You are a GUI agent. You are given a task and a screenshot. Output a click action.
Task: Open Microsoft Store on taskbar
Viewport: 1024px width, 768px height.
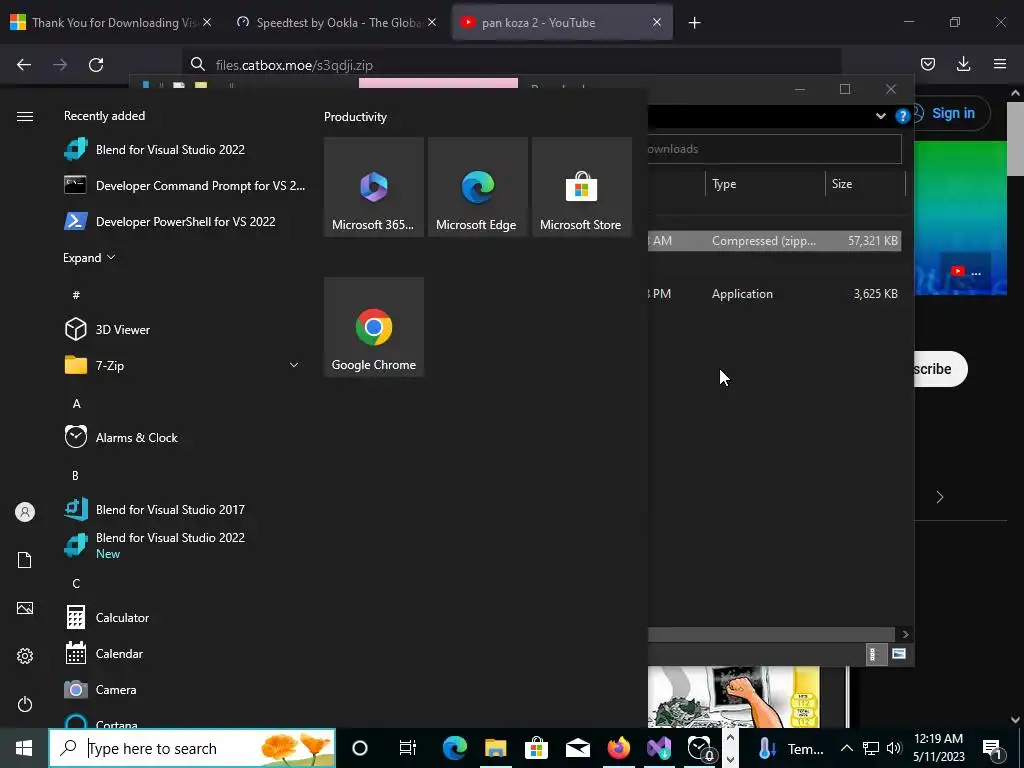[536, 748]
